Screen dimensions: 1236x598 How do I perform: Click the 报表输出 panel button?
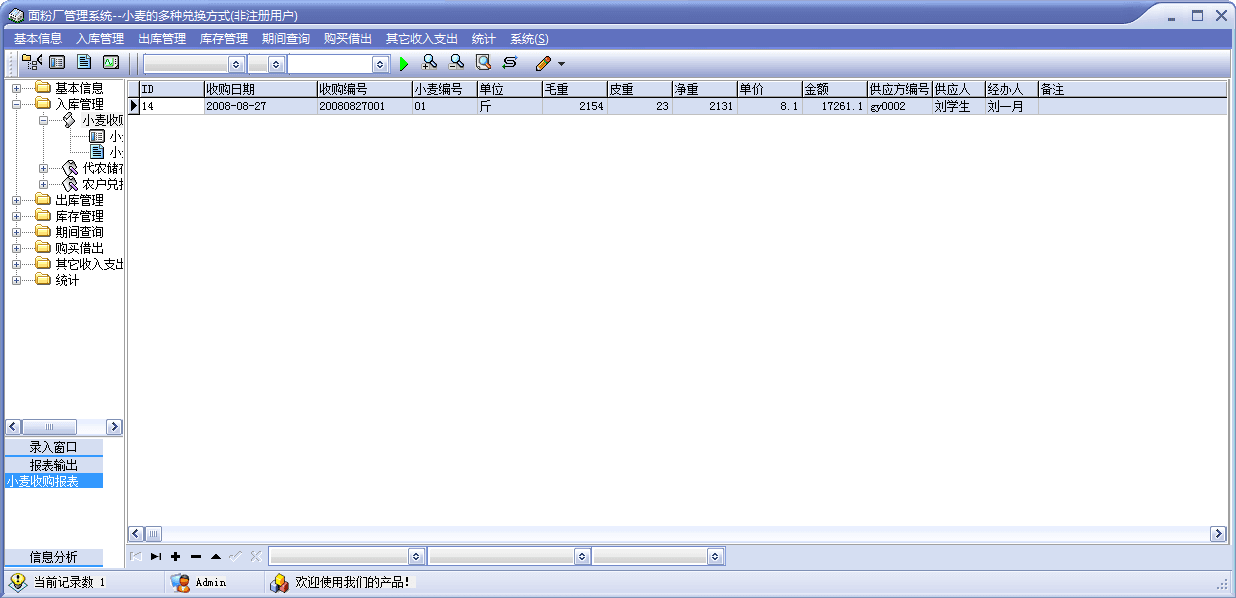[54, 465]
